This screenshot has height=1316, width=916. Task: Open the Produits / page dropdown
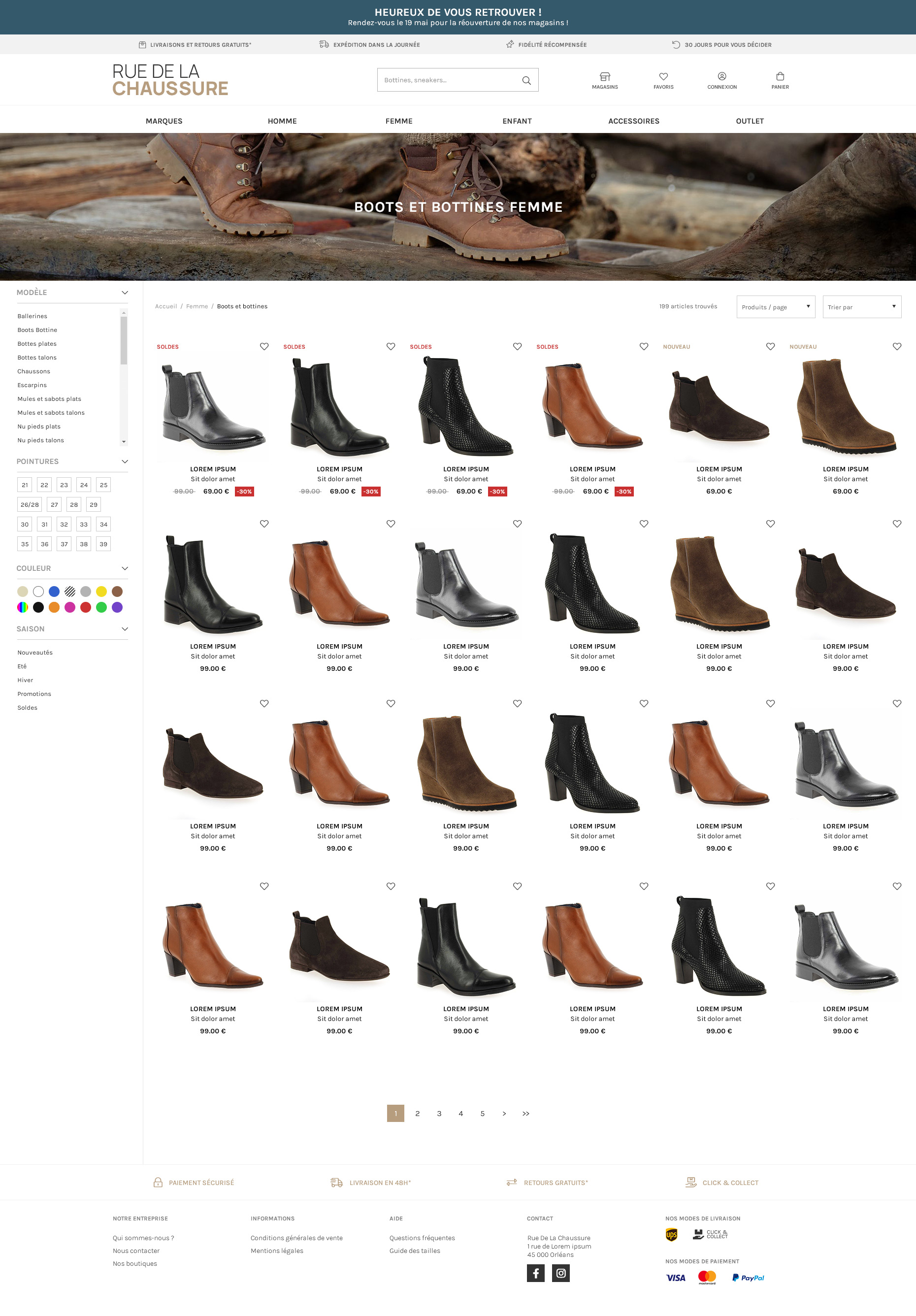tap(775, 307)
